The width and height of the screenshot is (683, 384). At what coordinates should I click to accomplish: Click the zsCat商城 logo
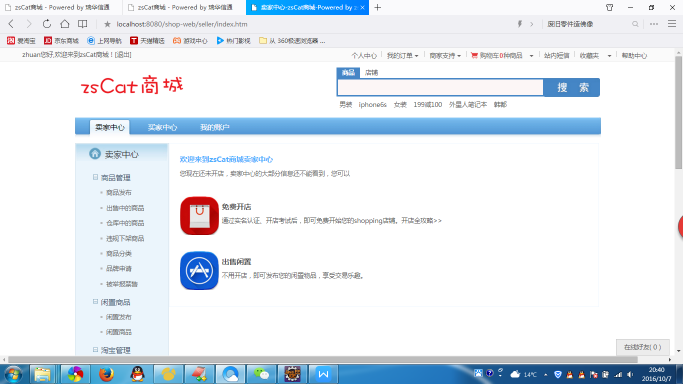point(132,85)
